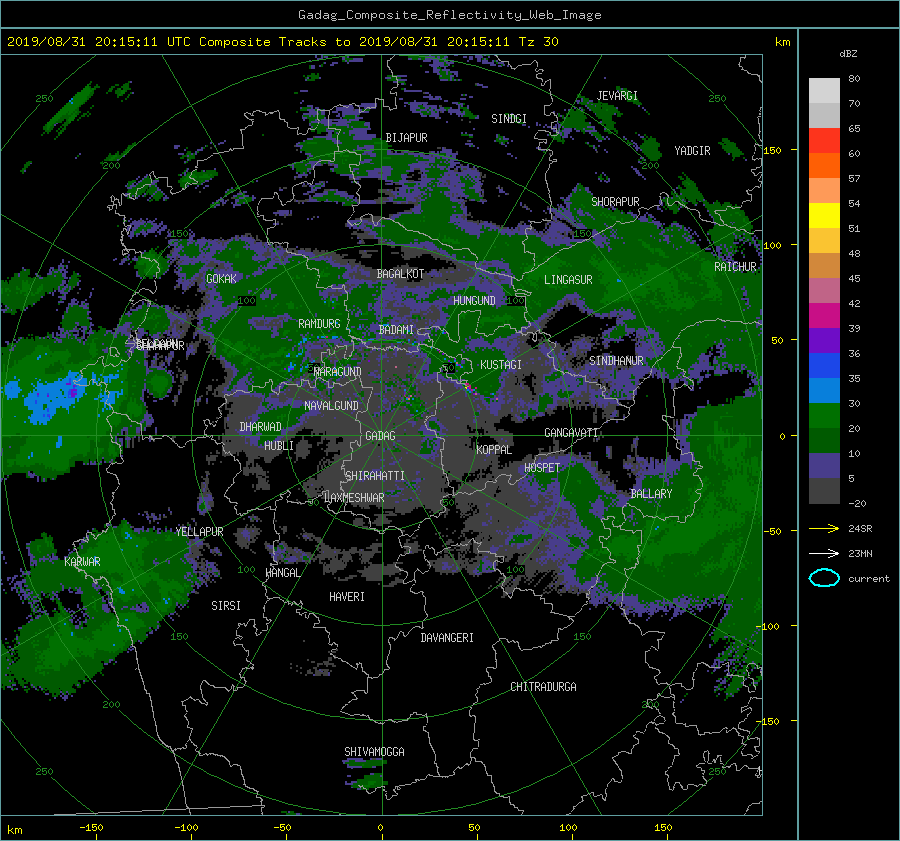Click the magenta echo cell near Kustagi

tap(470, 388)
